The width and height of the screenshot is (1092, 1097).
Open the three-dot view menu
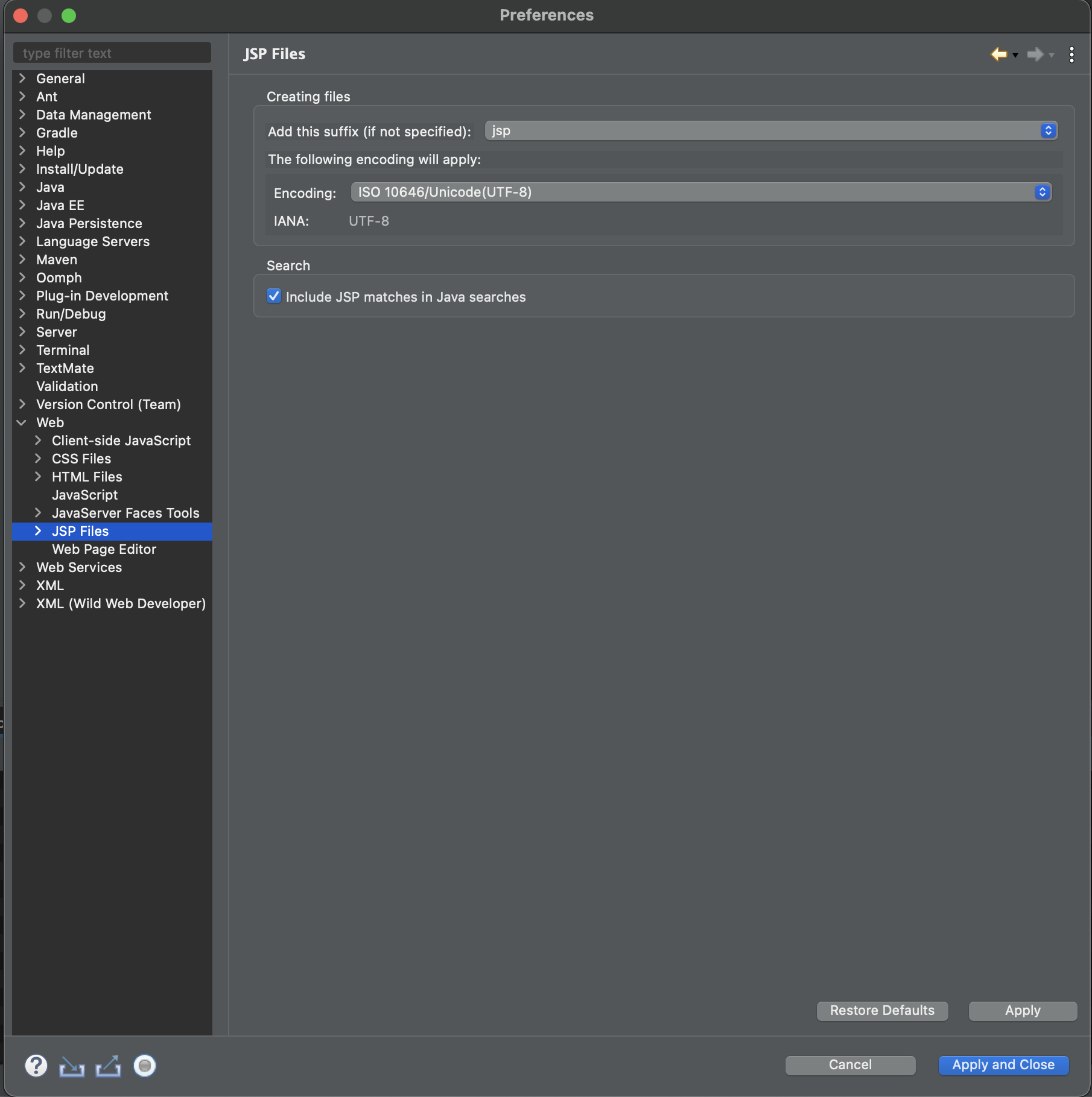[x=1071, y=54]
